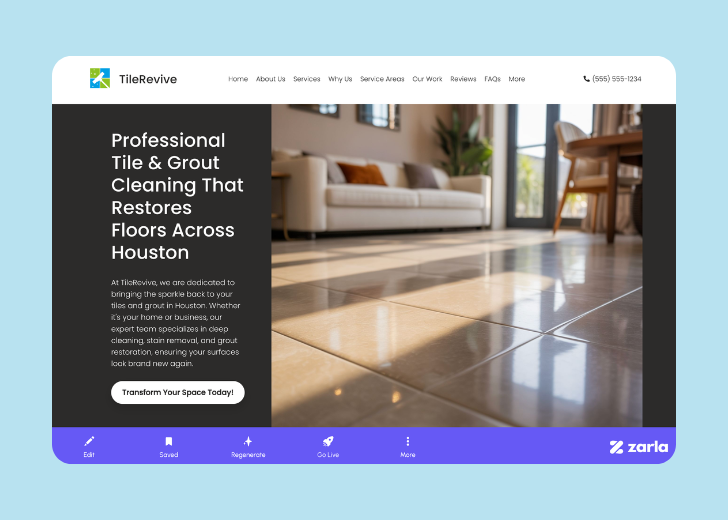
Task: Expand the More menu in navigation
Action: (x=516, y=79)
